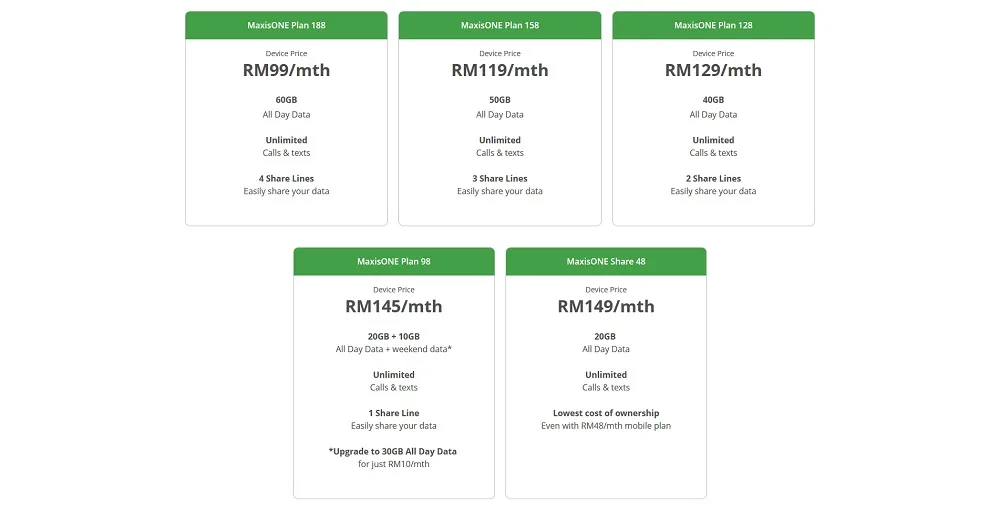Click the 'for just RM10/mth' text
The width and height of the screenshot is (1000, 507).
coord(394,464)
